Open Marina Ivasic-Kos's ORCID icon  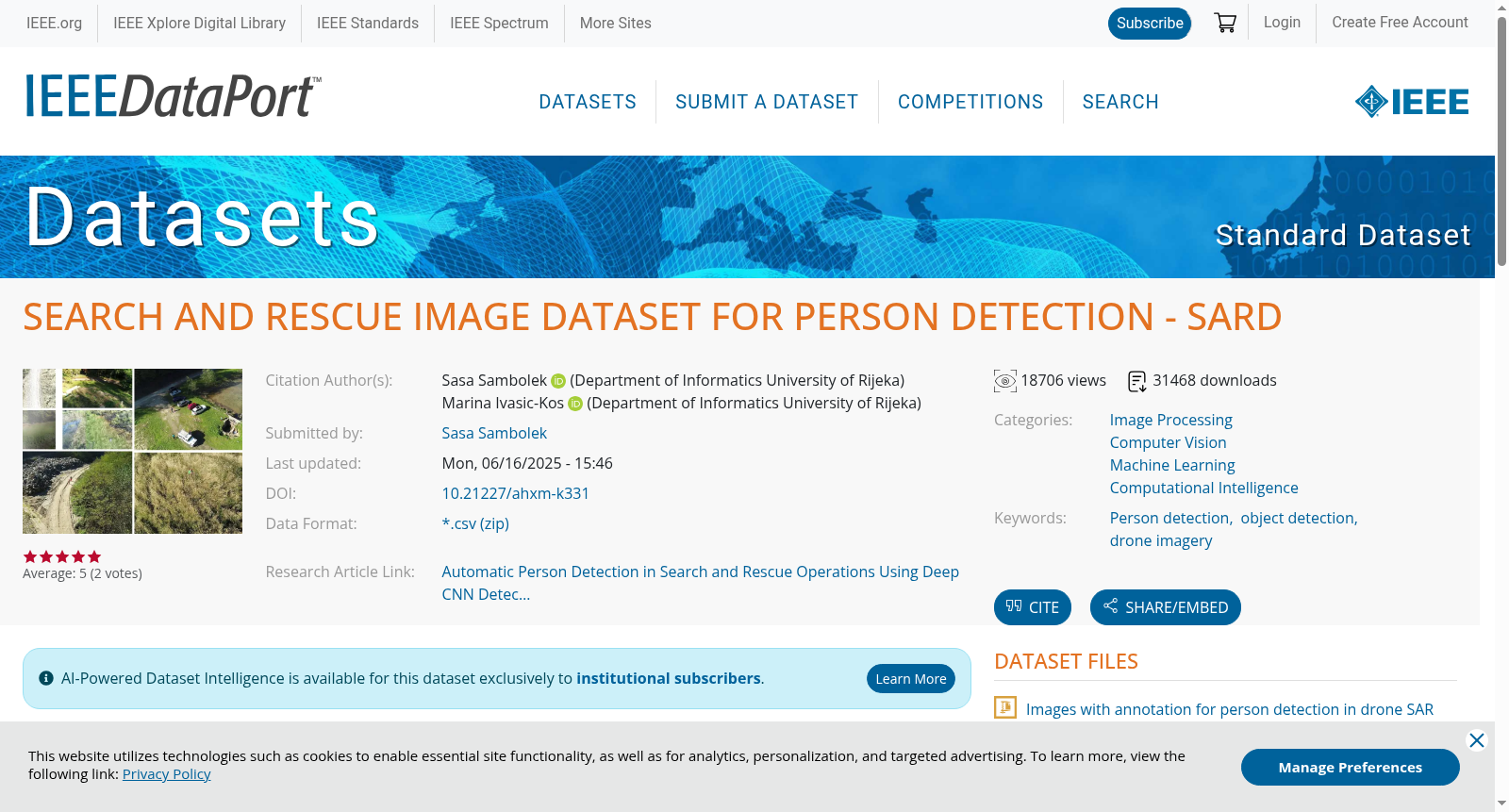575,404
